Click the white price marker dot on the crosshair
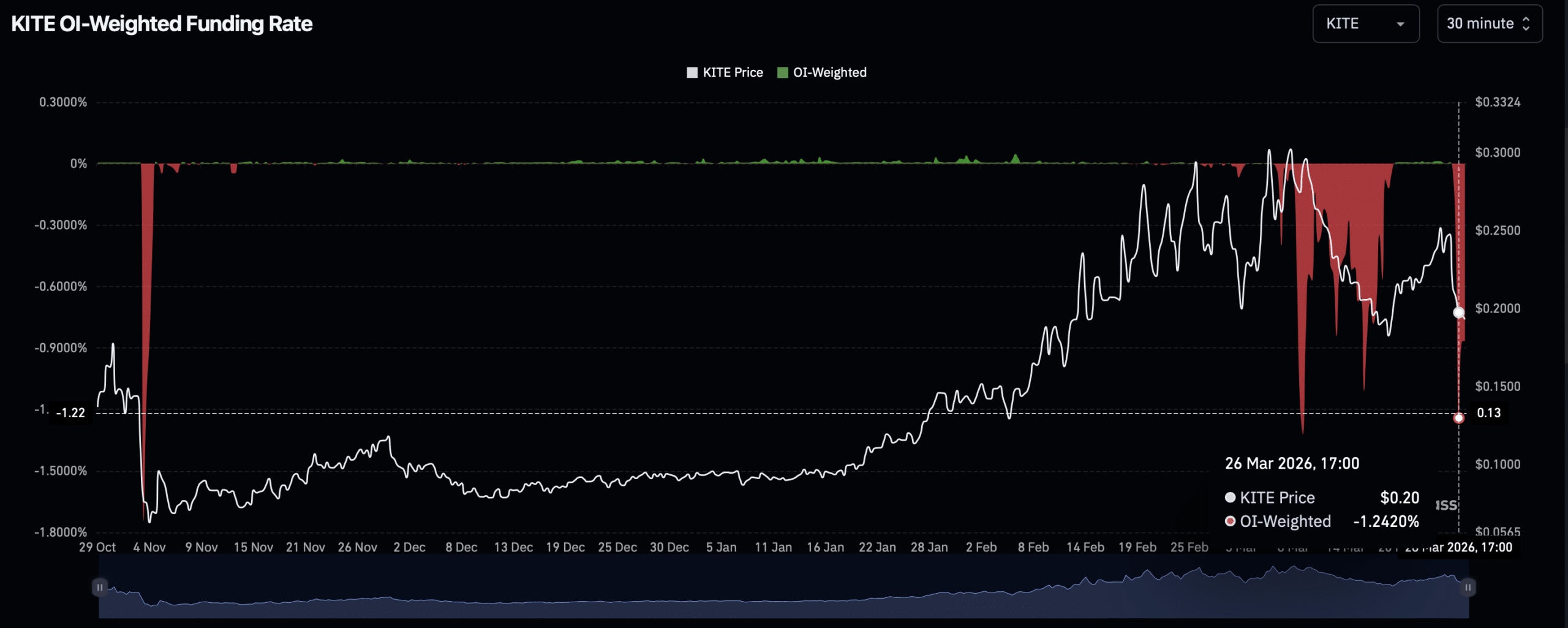 coord(1458,312)
